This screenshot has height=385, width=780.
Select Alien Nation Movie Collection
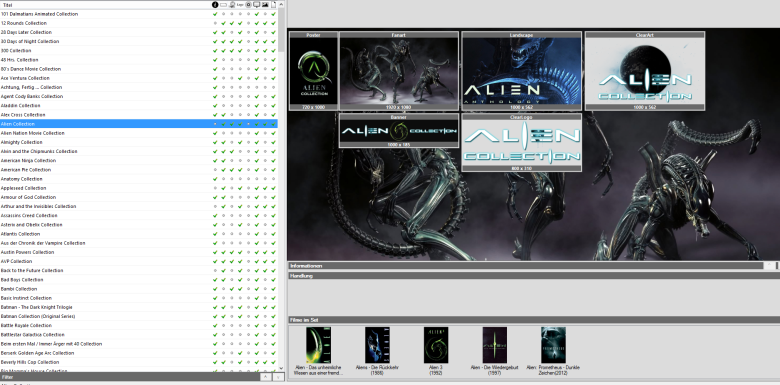click(x=139, y=133)
